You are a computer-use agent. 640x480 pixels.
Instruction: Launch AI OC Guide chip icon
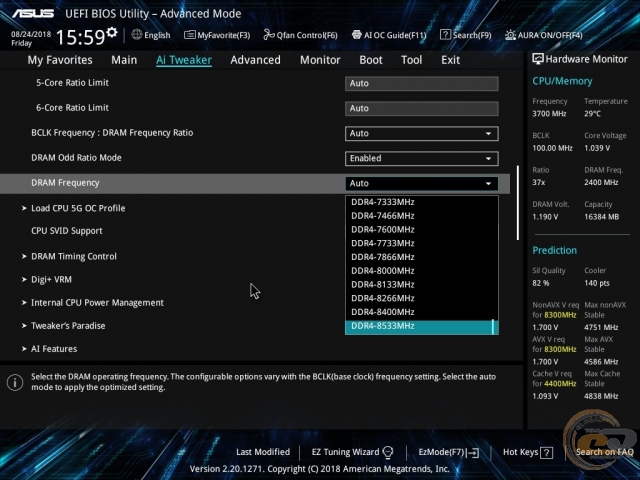[357, 35]
